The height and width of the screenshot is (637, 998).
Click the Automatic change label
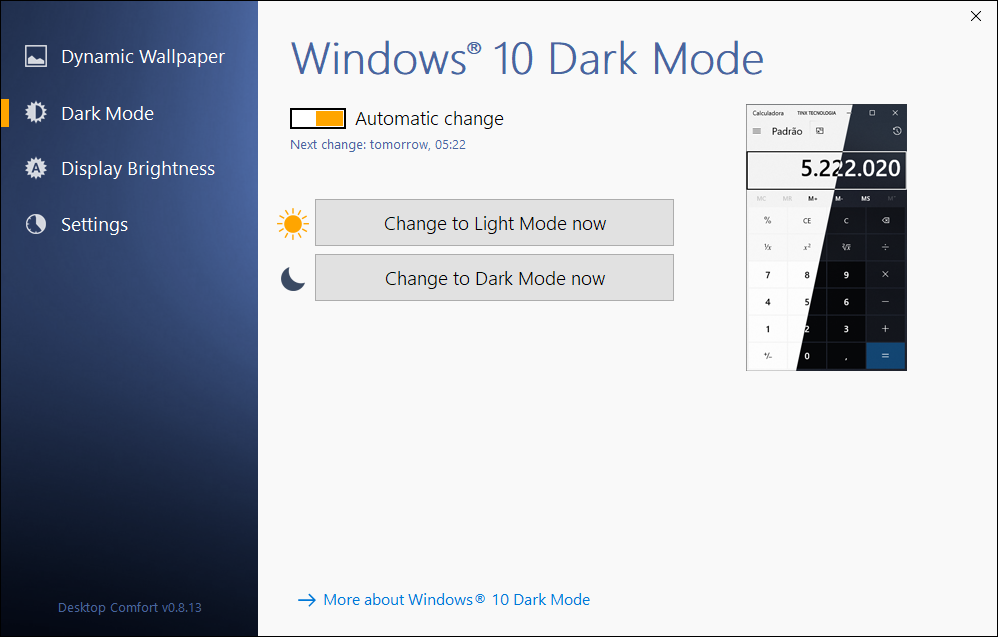tap(430, 118)
